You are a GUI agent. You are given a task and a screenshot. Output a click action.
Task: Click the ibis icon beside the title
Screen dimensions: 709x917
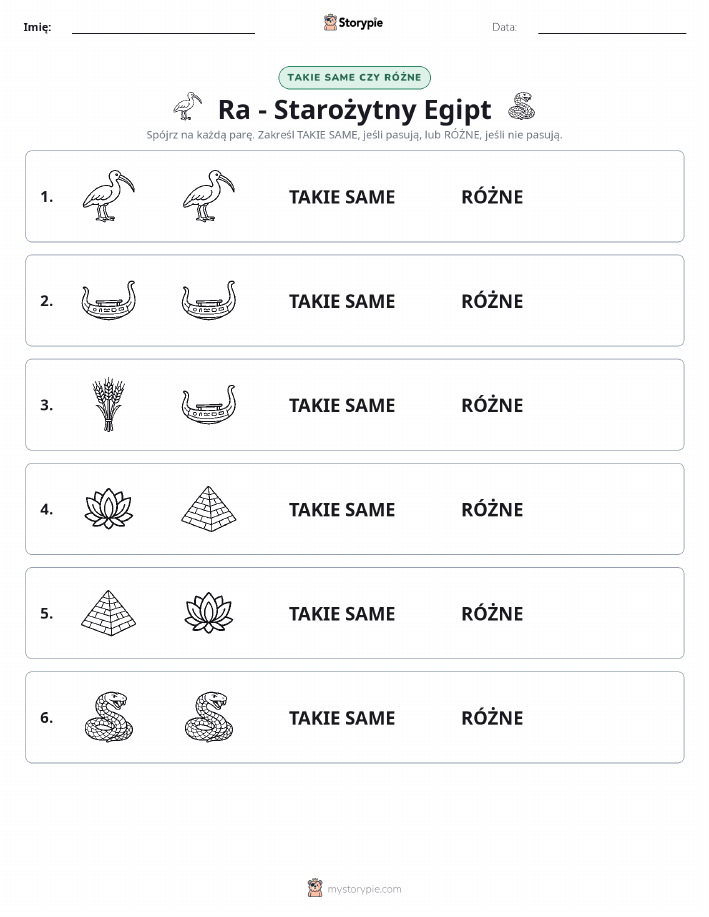tap(188, 106)
